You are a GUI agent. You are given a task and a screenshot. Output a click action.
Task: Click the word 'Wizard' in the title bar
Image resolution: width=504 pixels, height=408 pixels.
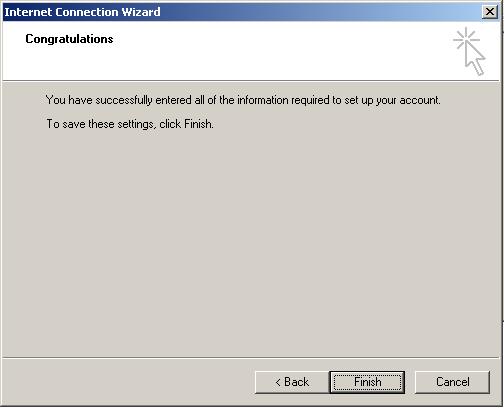coord(141,12)
